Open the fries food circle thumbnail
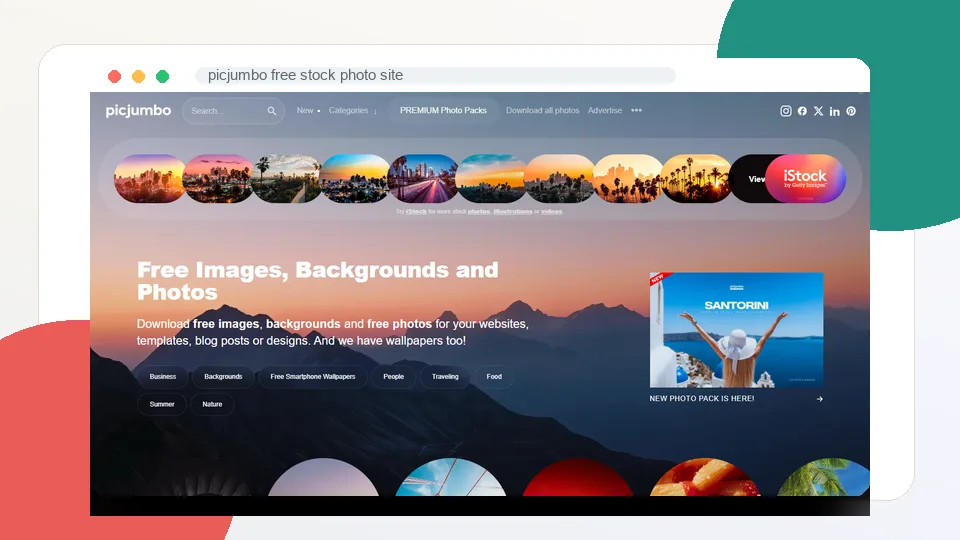 [x=705, y=477]
